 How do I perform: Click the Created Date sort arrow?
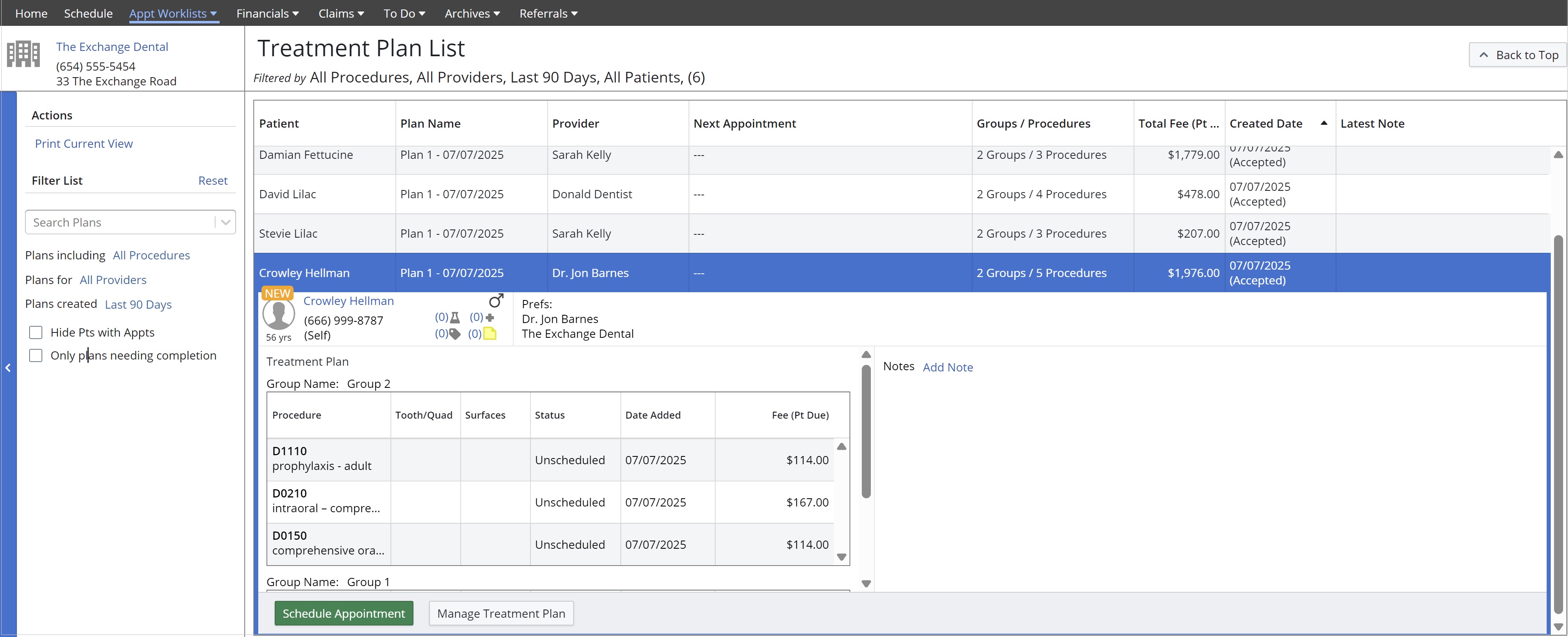pos(1323,123)
